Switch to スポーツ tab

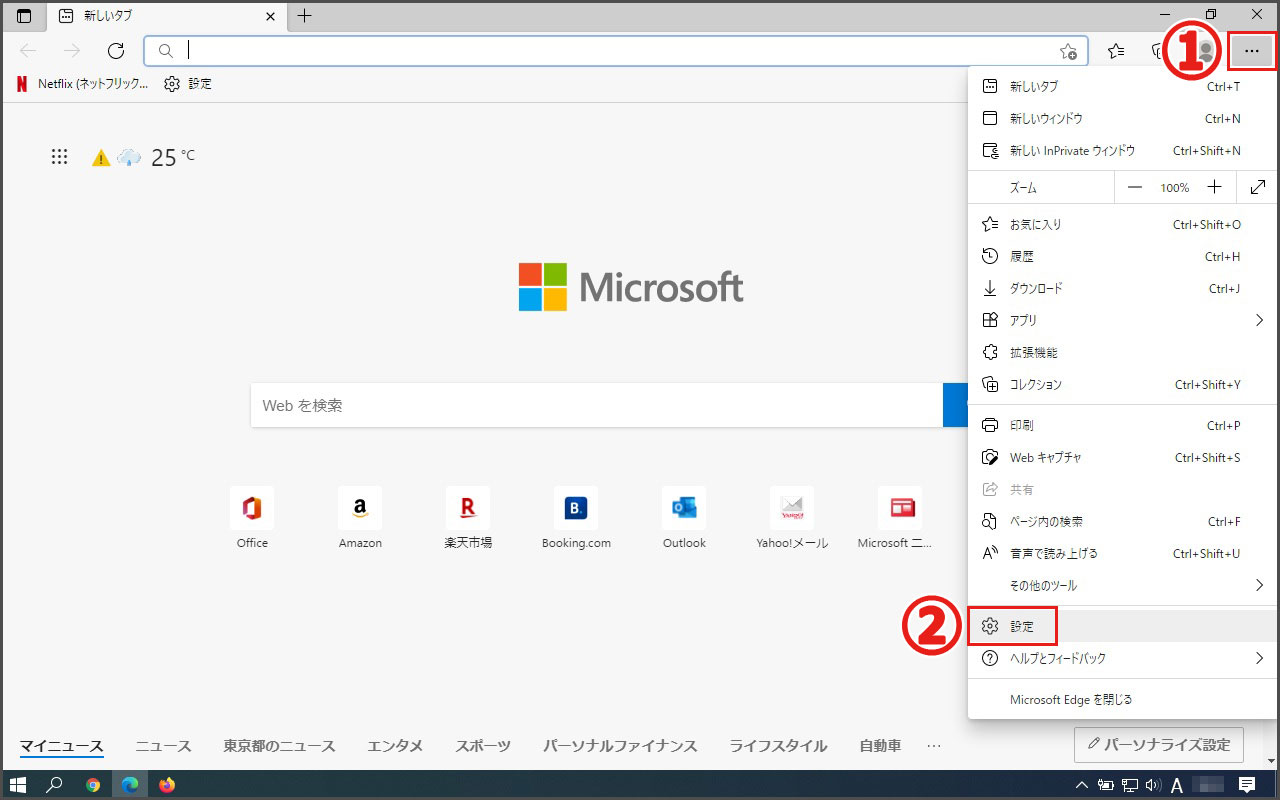483,746
